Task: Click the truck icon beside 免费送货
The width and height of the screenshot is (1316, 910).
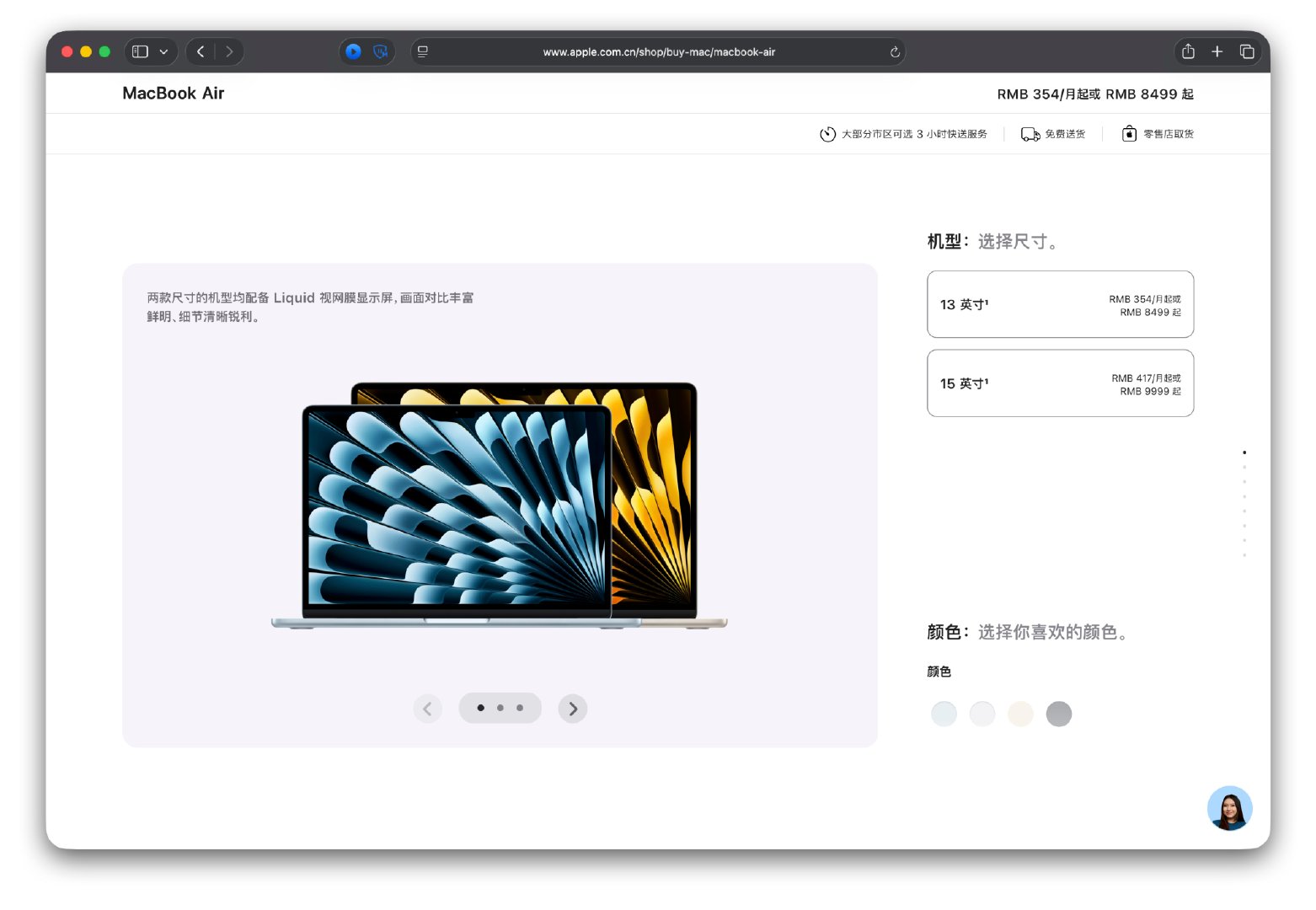Action: pyautogui.click(x=1030, y=134)
